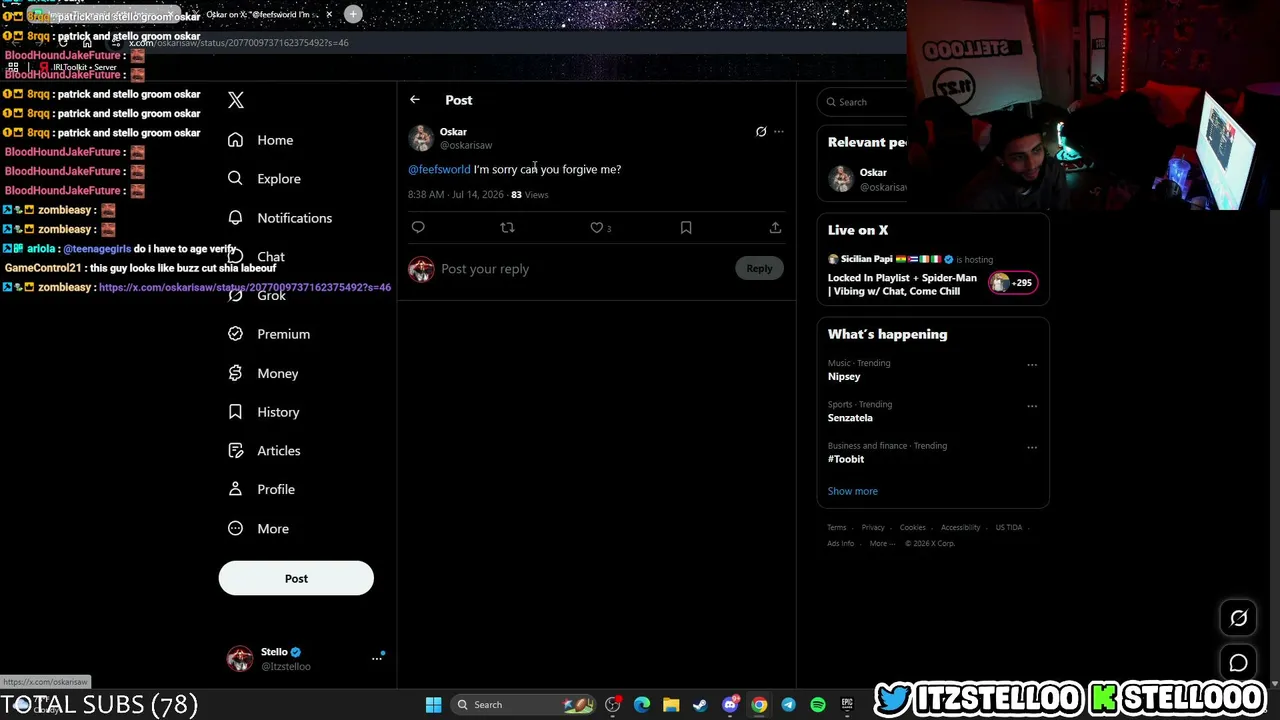Screen dimensions: 1280x720
Task: Click the Privacy footer link
Action: (873, 528)
